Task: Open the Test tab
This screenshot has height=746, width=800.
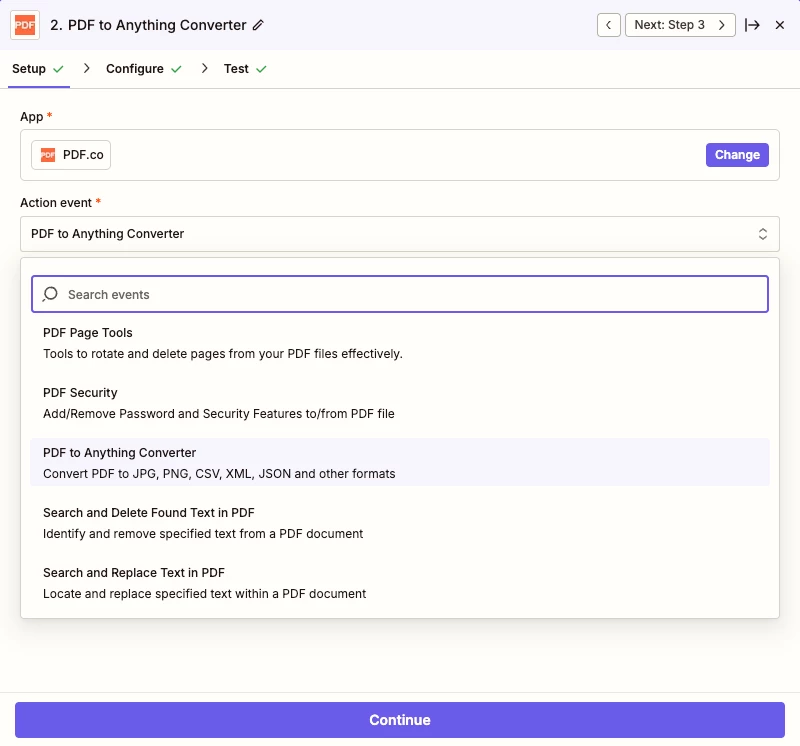Action: (245, 69)
